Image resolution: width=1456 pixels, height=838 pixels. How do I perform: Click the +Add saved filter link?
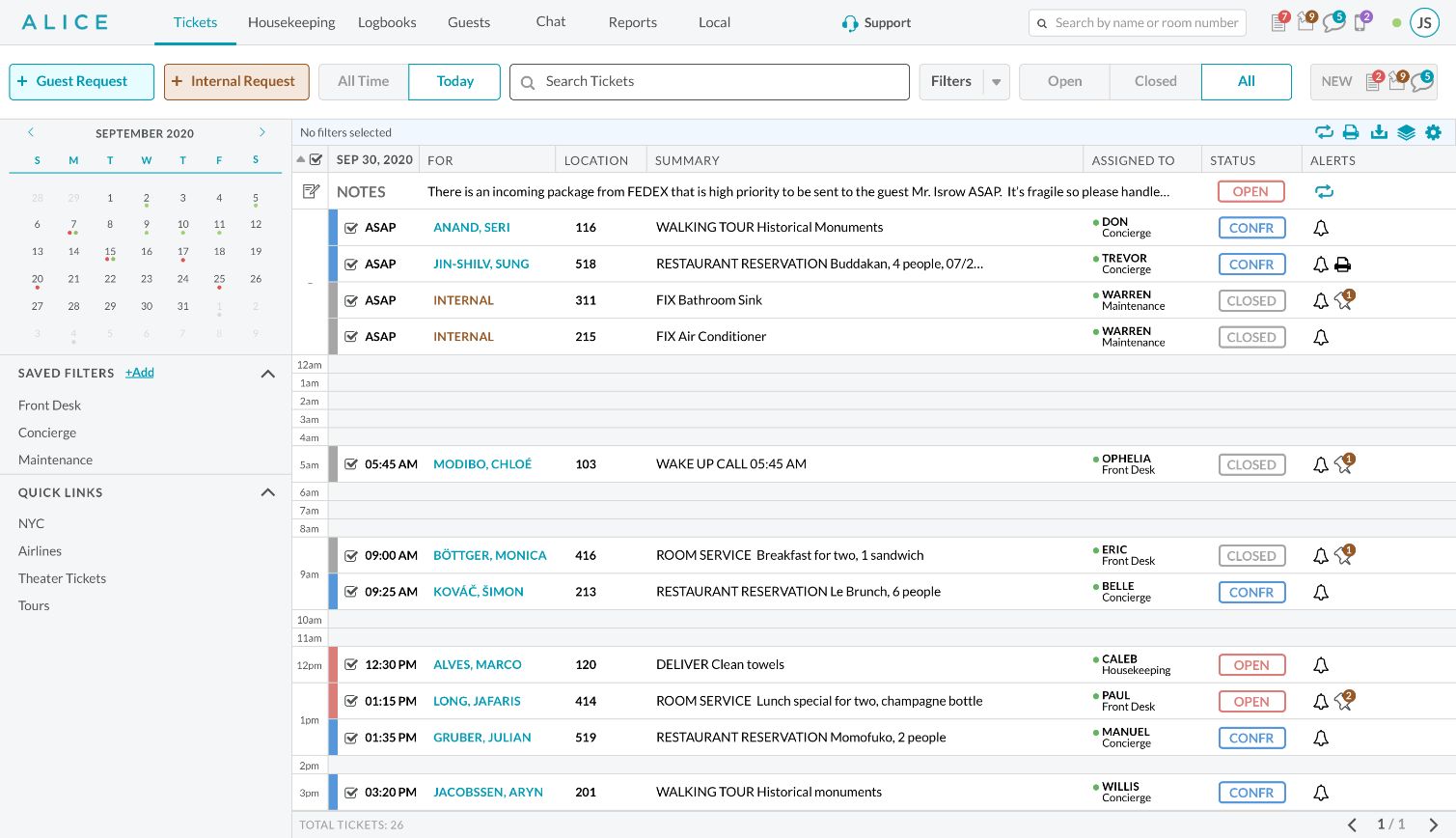coord(139,373)
